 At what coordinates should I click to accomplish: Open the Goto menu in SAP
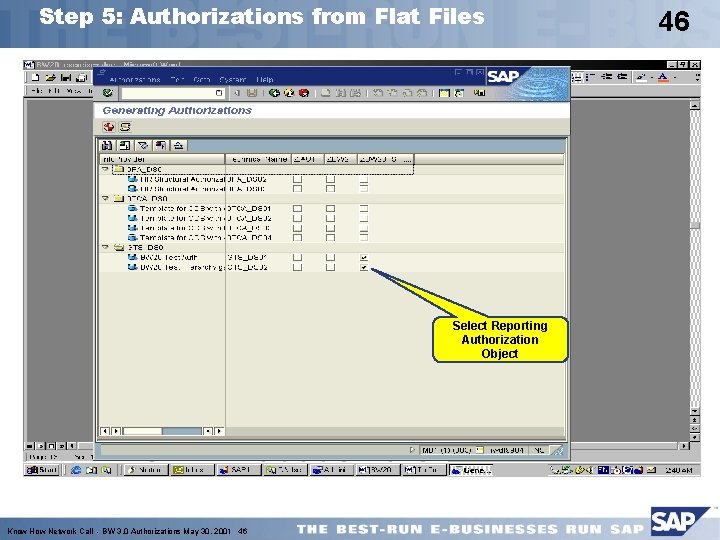click(202, 79)
